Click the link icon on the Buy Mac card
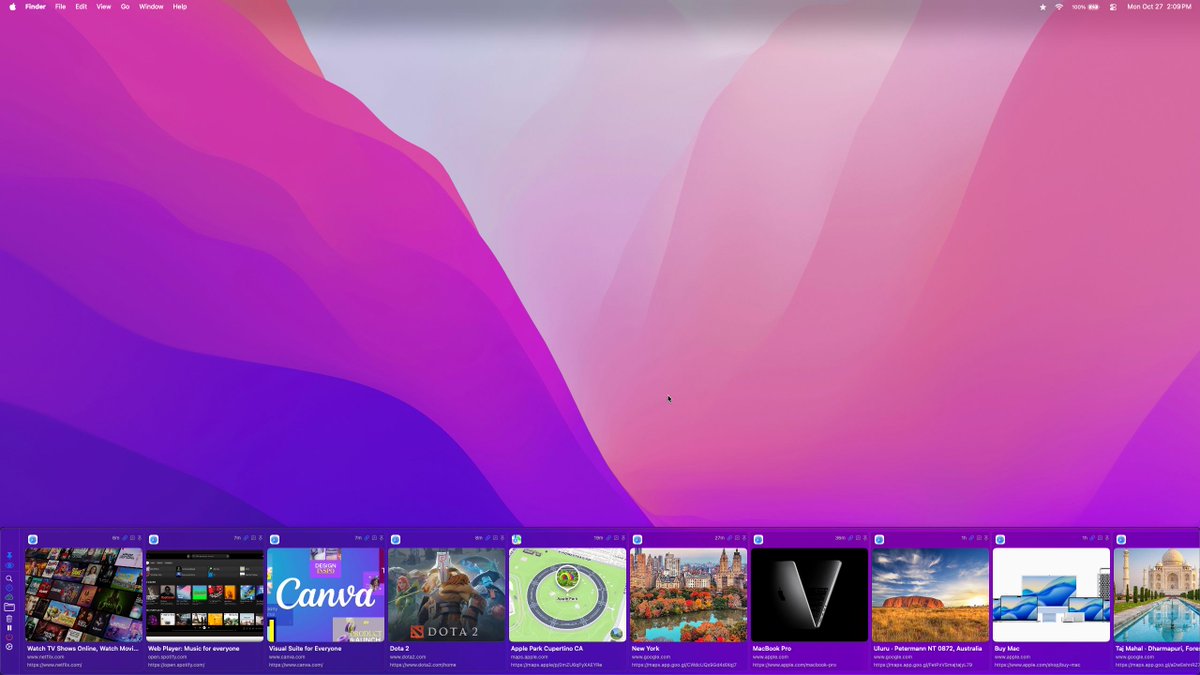 coord(1093,538)
